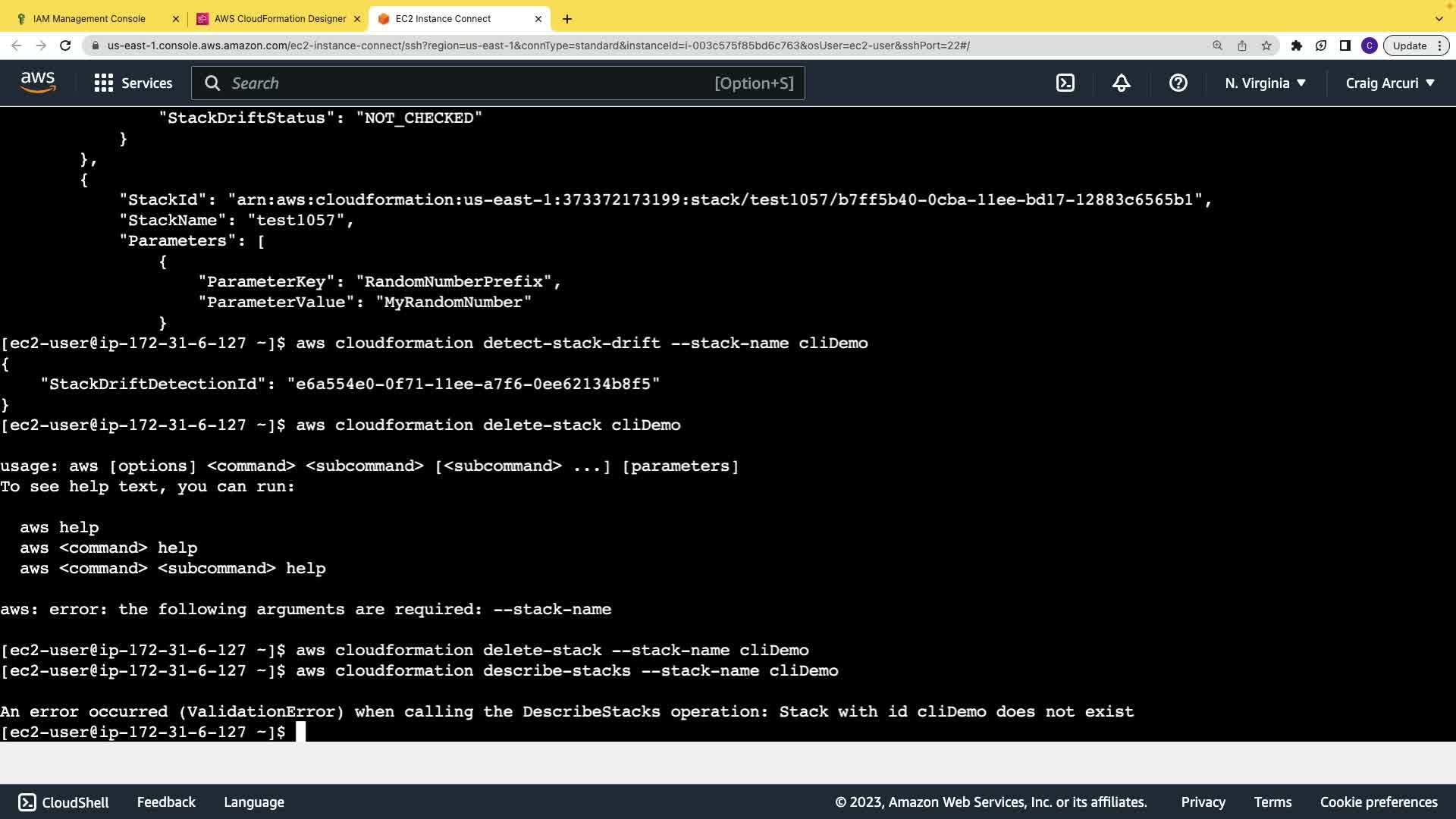Viewport: 1456px width, 819px height.
Task: Open the Cookie preferences link
Action: 1378,802
